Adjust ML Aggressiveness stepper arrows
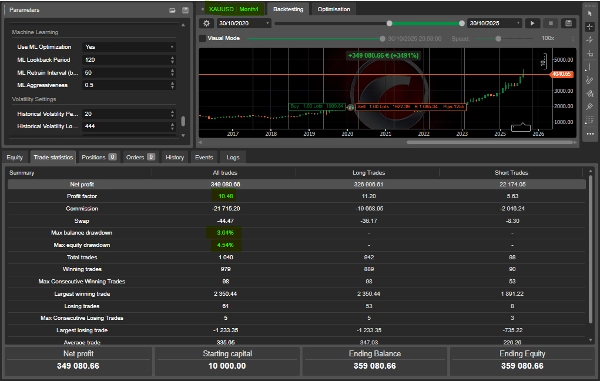The height and width of the screenshot is (381, 600). coord(172,85)
